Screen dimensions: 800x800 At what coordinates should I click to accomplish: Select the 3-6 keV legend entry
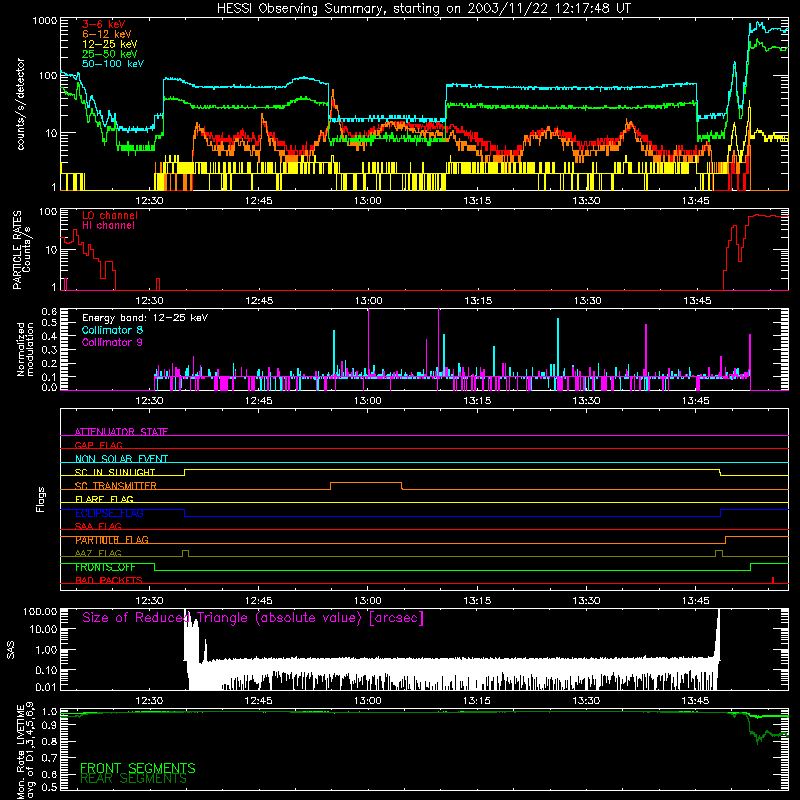pyautogui.click(x=103, y=24)
